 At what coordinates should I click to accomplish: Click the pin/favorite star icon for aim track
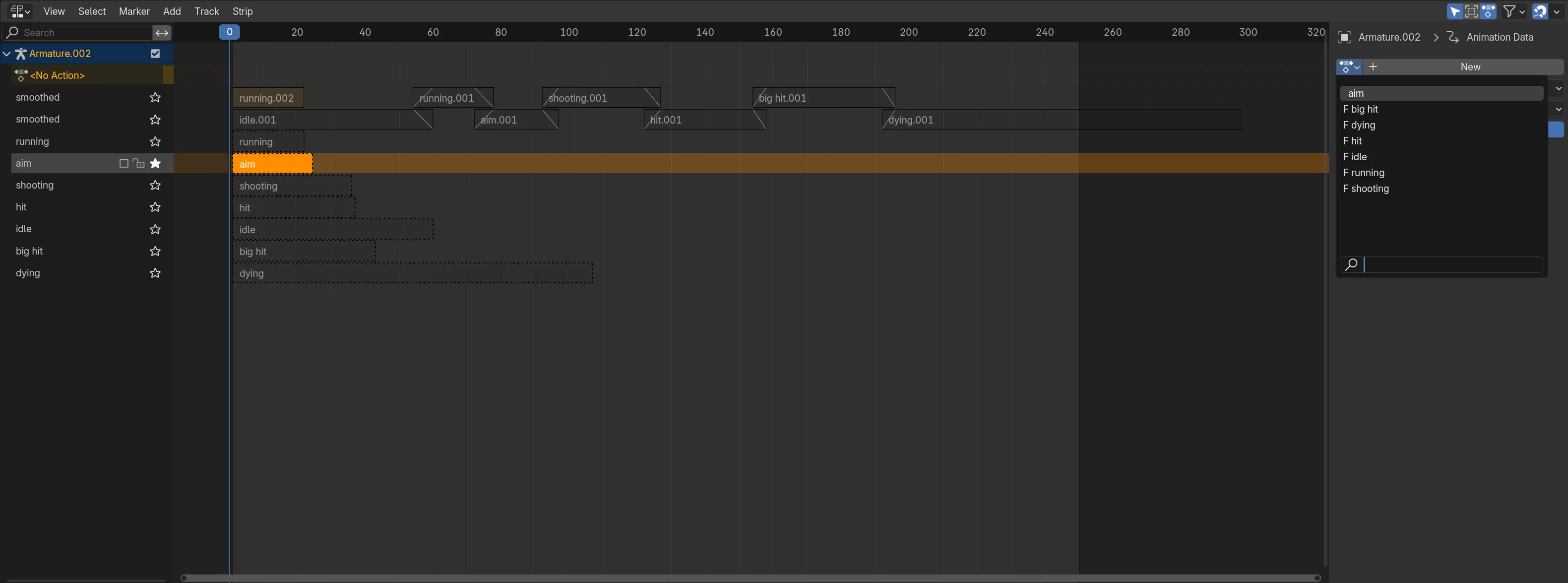pyautogui.click(x=155, y=163)
